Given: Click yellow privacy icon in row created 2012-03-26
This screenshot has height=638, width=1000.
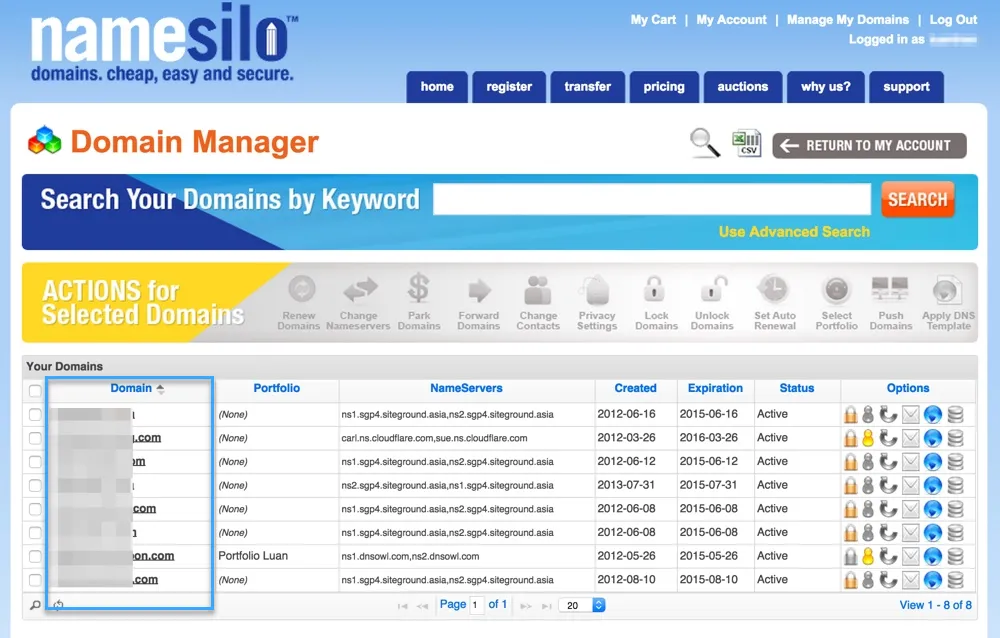Looking at the screenshot, I should point(868,438).
